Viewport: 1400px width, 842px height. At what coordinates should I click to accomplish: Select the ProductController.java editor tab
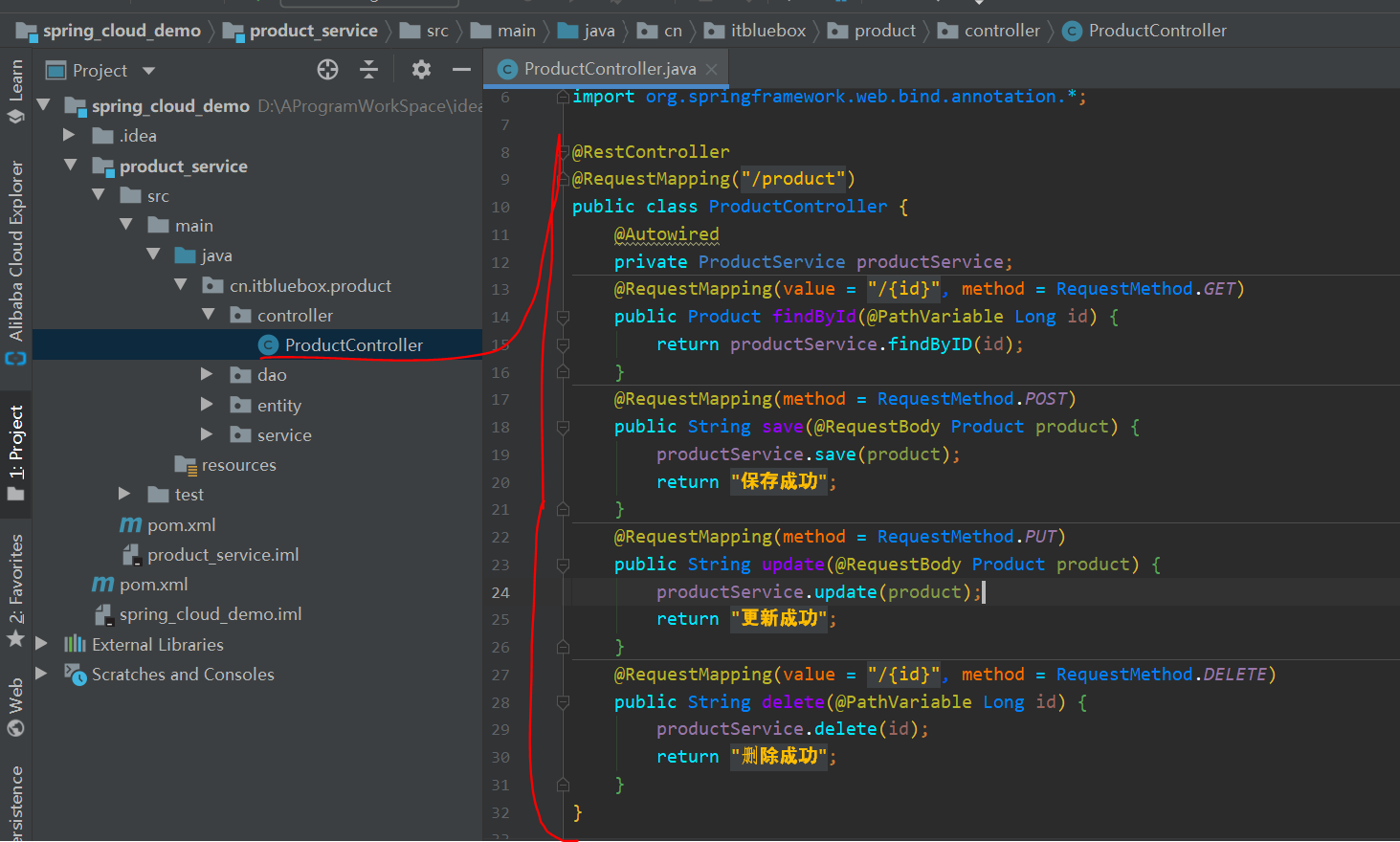click(x=609, y=69)
